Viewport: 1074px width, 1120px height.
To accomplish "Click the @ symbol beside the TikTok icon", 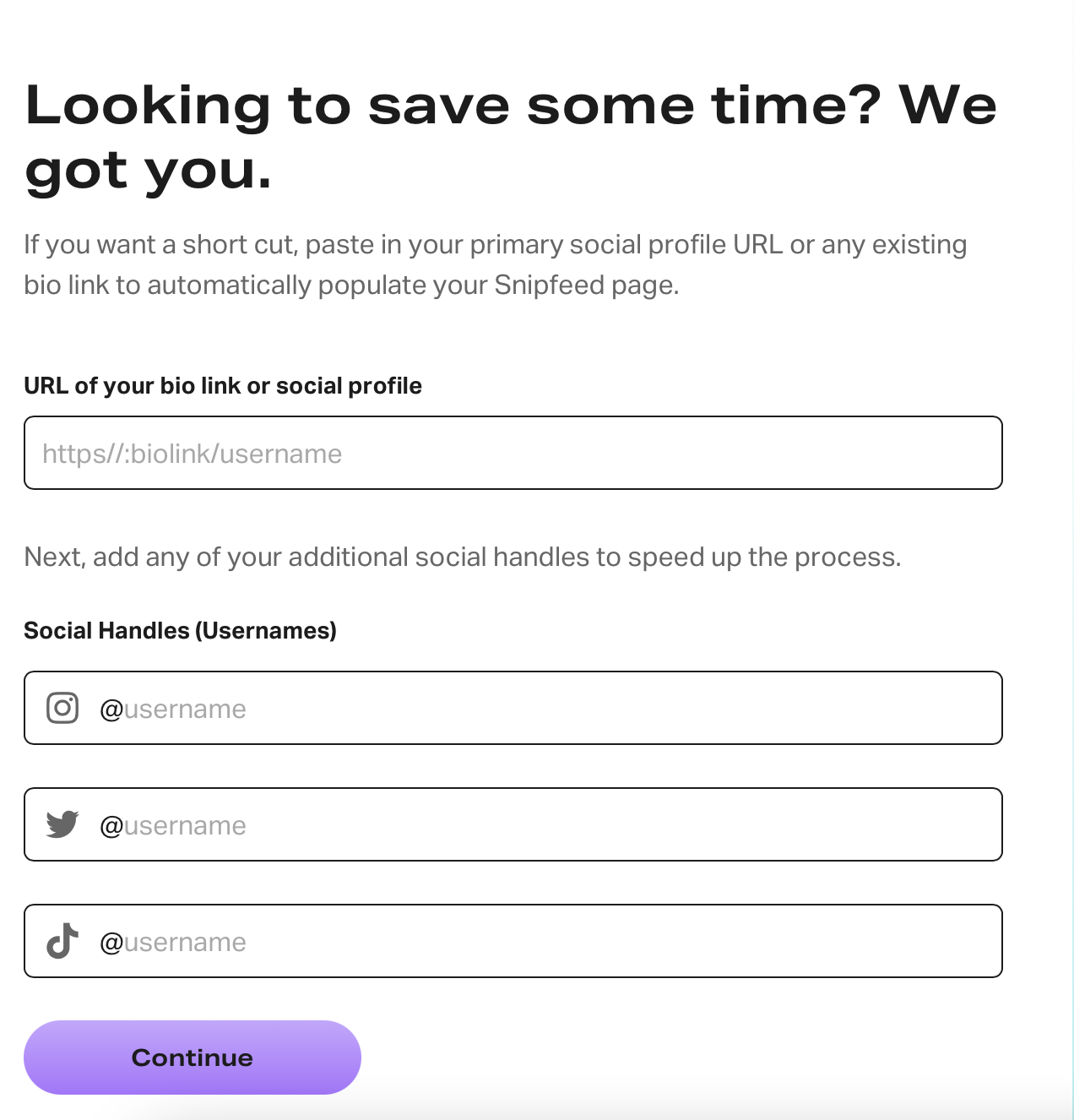I will coord(111,943).
